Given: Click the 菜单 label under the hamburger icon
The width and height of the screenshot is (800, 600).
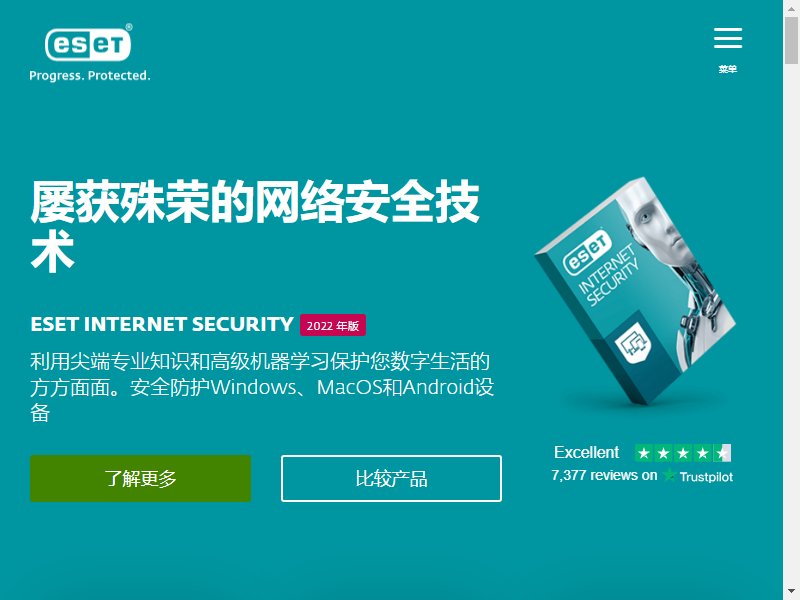Looking at the screenshot, I should pyautogui.click(x=728, y=69).
